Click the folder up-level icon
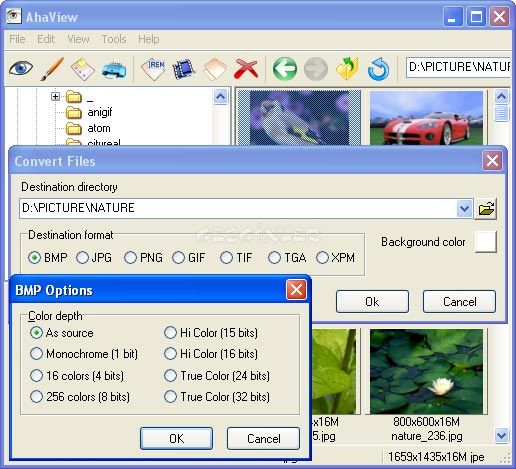This screenshot has height=469, width=516. (x=347, y=69)
